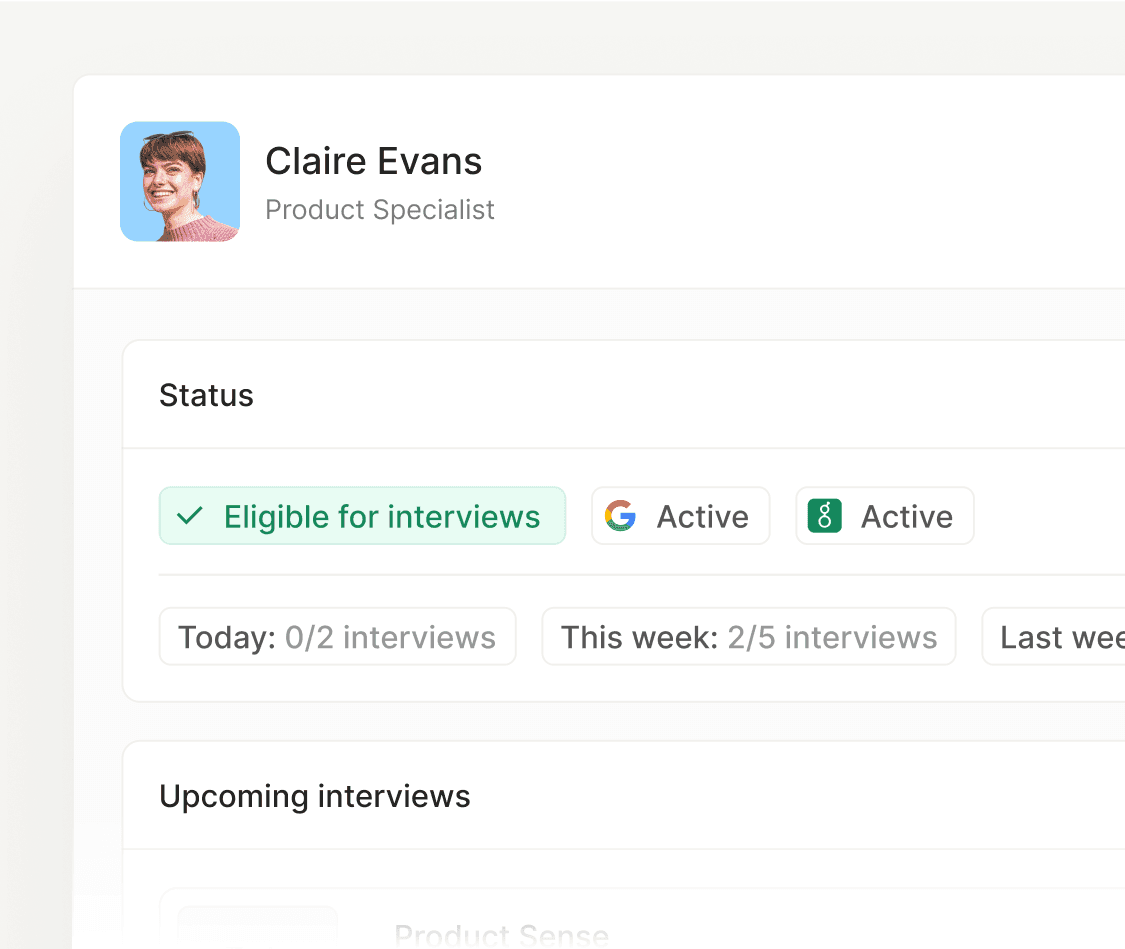The width and height of the screenshot is (1125, 949).
Task: Click the green Greenhouse logo icon
Action: pos(825,516)
